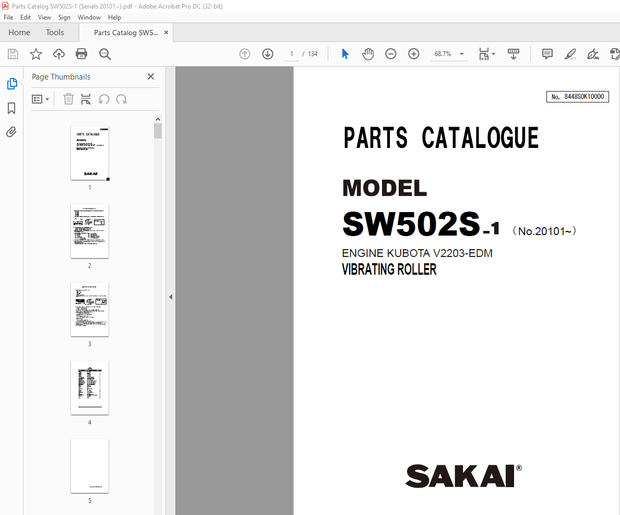This screenshot has height=515, width=620.
Task: Open the Page Thumbnails sidebar icon
Action: [x=12, y=84]
